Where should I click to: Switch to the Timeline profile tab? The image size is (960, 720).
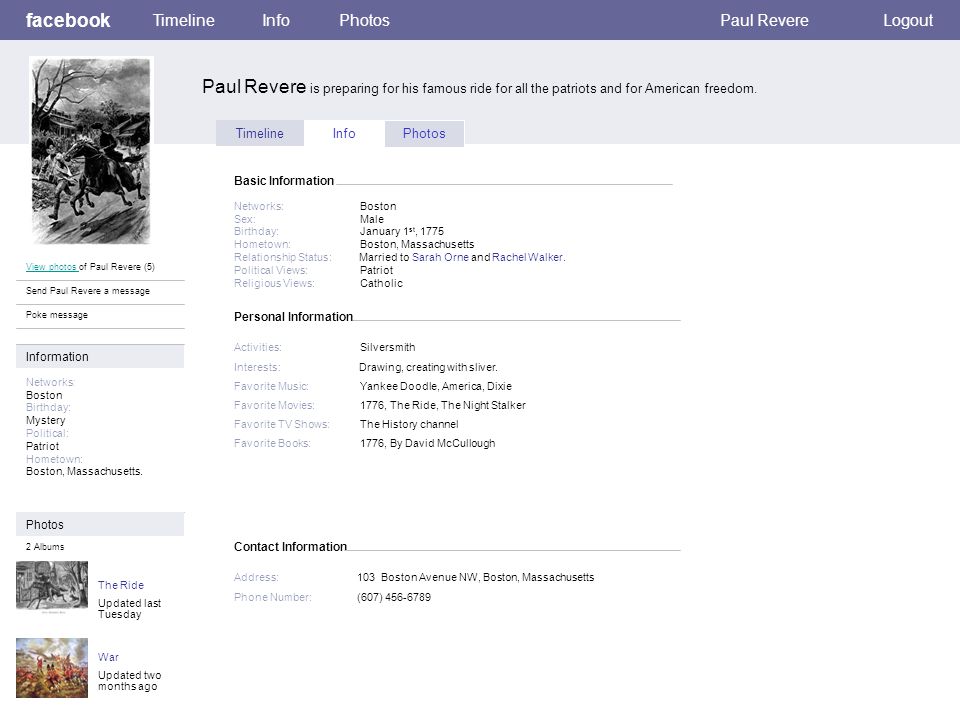[260, 133]
